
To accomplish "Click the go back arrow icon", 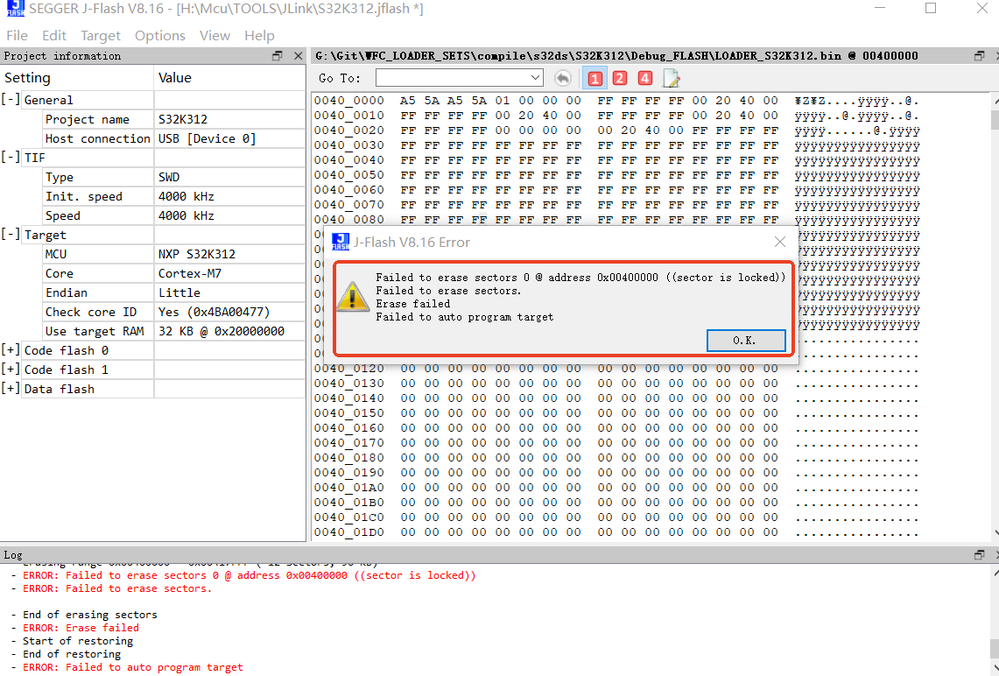I will [563, 78].
